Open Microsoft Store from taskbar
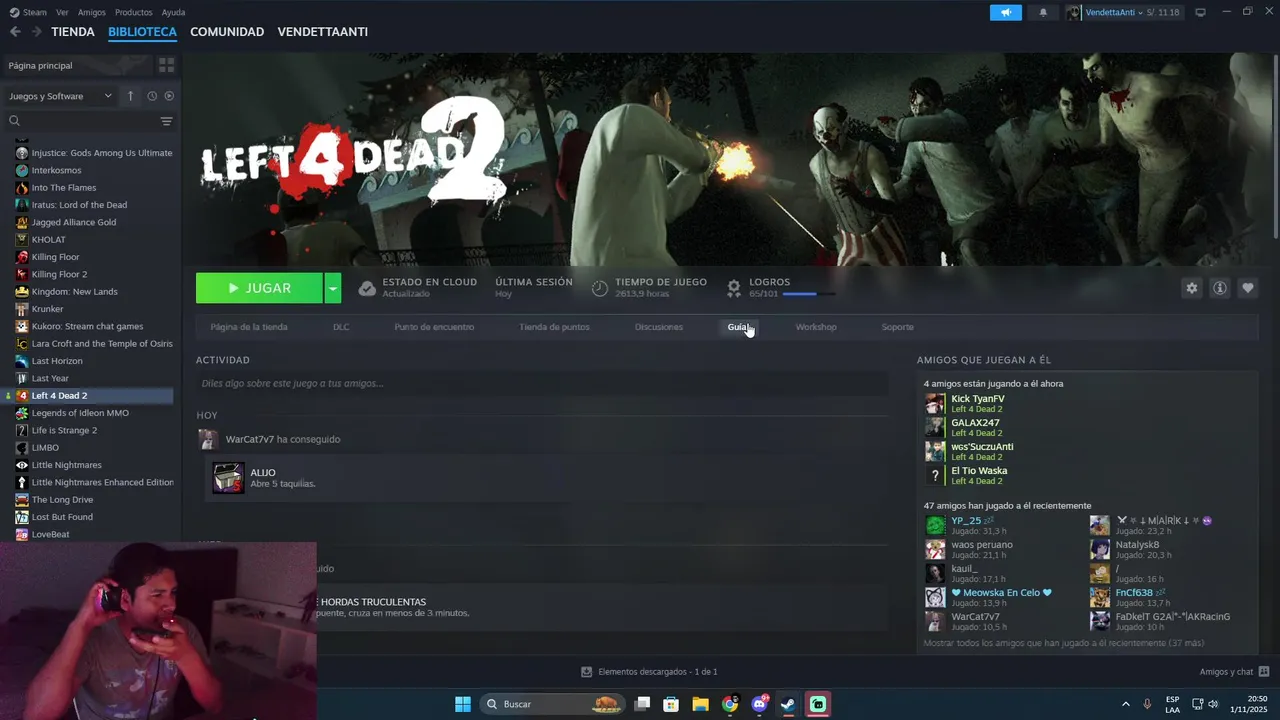 (x=671, y=704)
